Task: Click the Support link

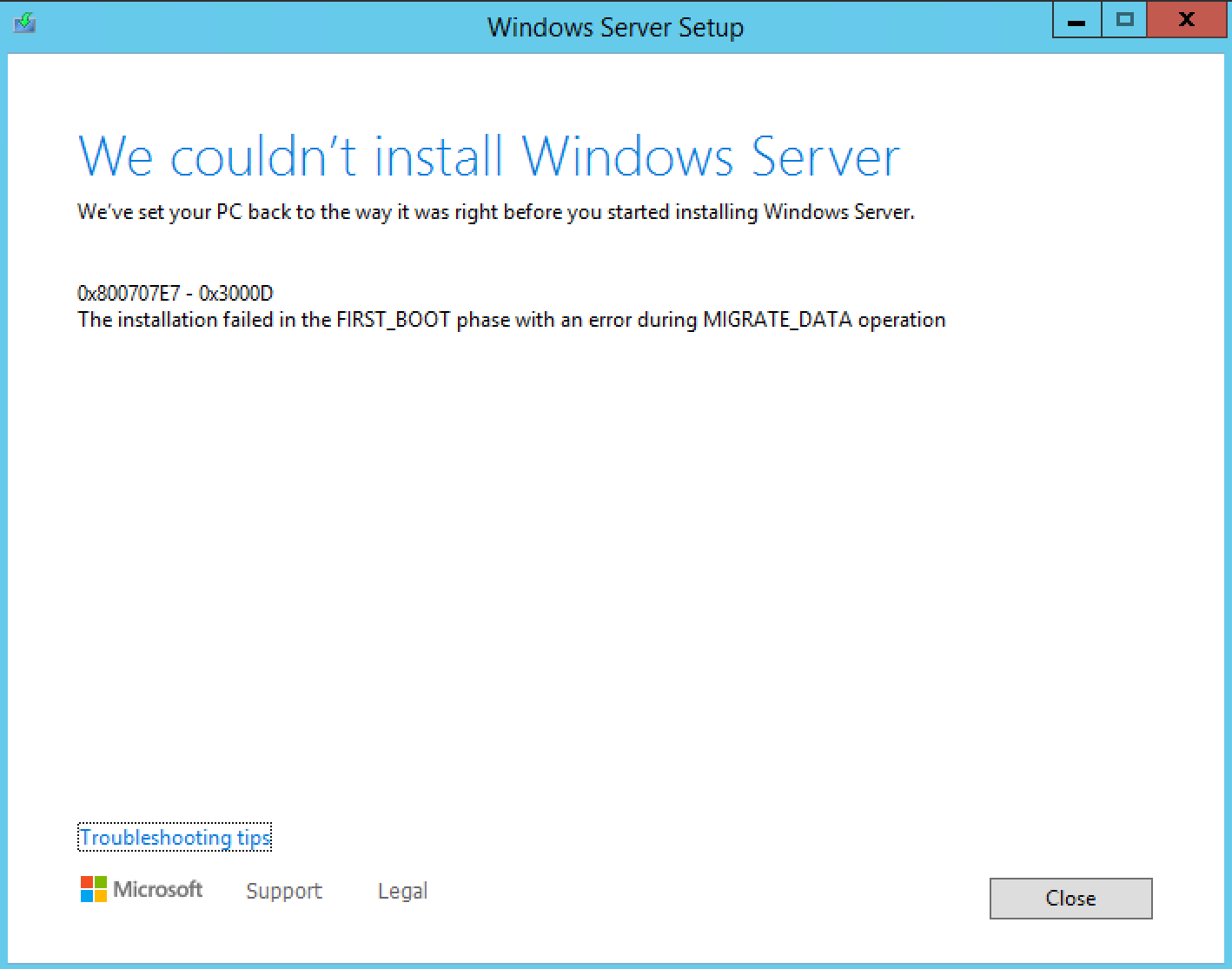Action: coord(284,890)
